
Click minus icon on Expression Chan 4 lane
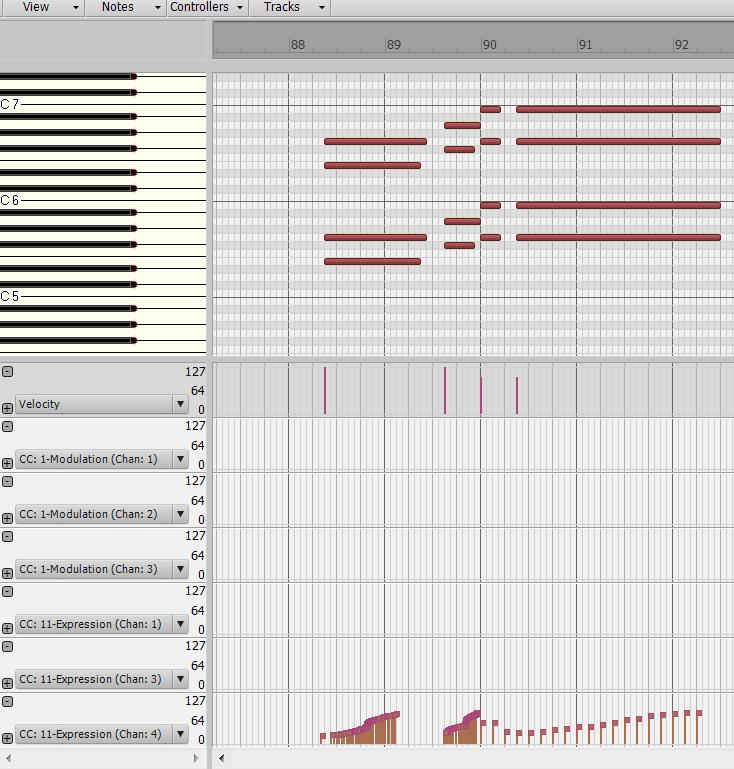[x=7, y=701]
